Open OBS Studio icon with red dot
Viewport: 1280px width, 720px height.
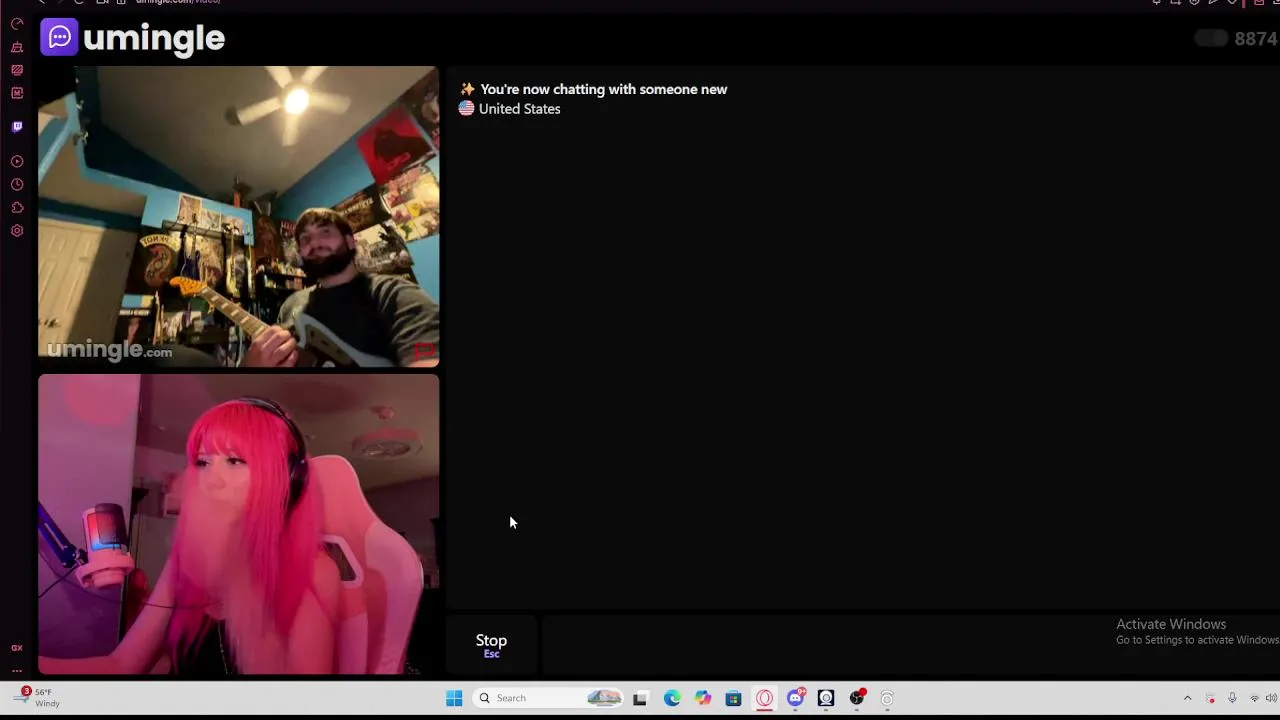click(x=857, y=698)
